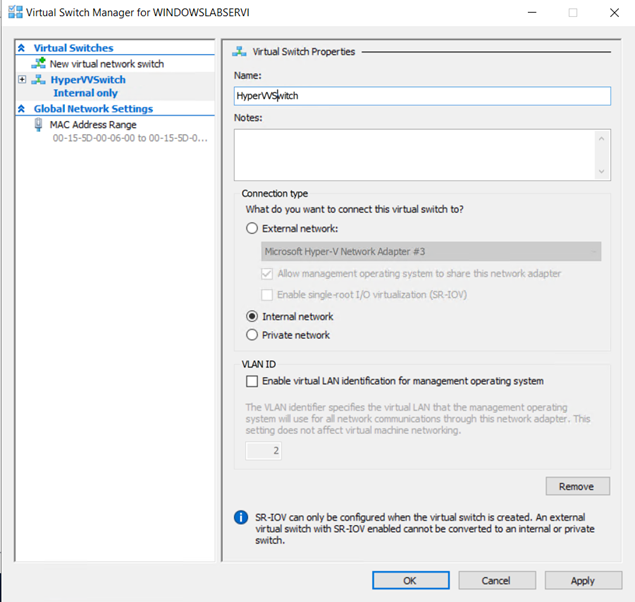Click the VLAN identifier number field
The image size is (635, 602).
point(263,451)
